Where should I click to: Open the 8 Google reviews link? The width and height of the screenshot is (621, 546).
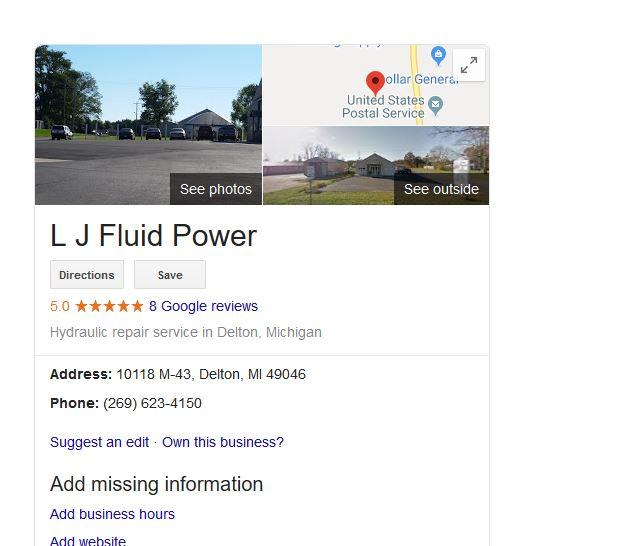(x=203, y=306)
